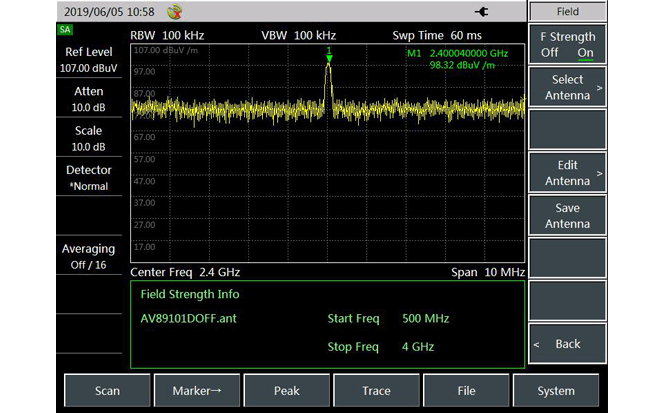Click the green SA mode indicator
This screenshot has height=413, width=670.
[66, 30]
